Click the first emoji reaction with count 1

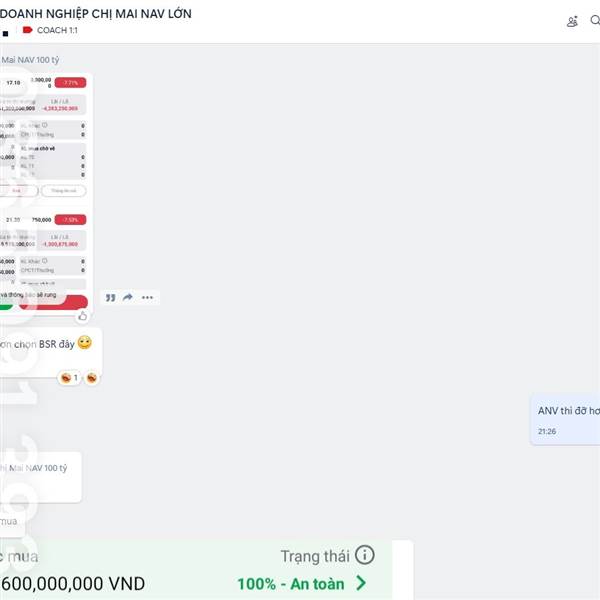point(69,378)
